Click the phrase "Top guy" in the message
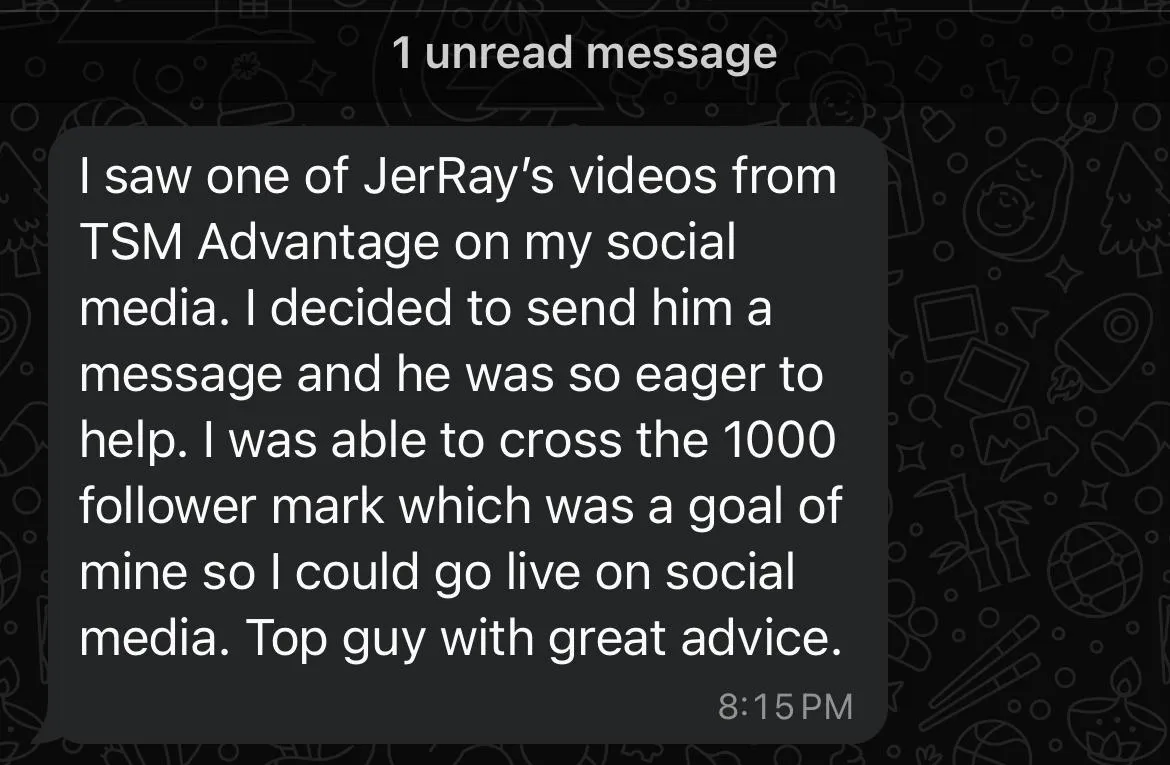The height and width of the screenshot is (765, 1170). [336, 639]
